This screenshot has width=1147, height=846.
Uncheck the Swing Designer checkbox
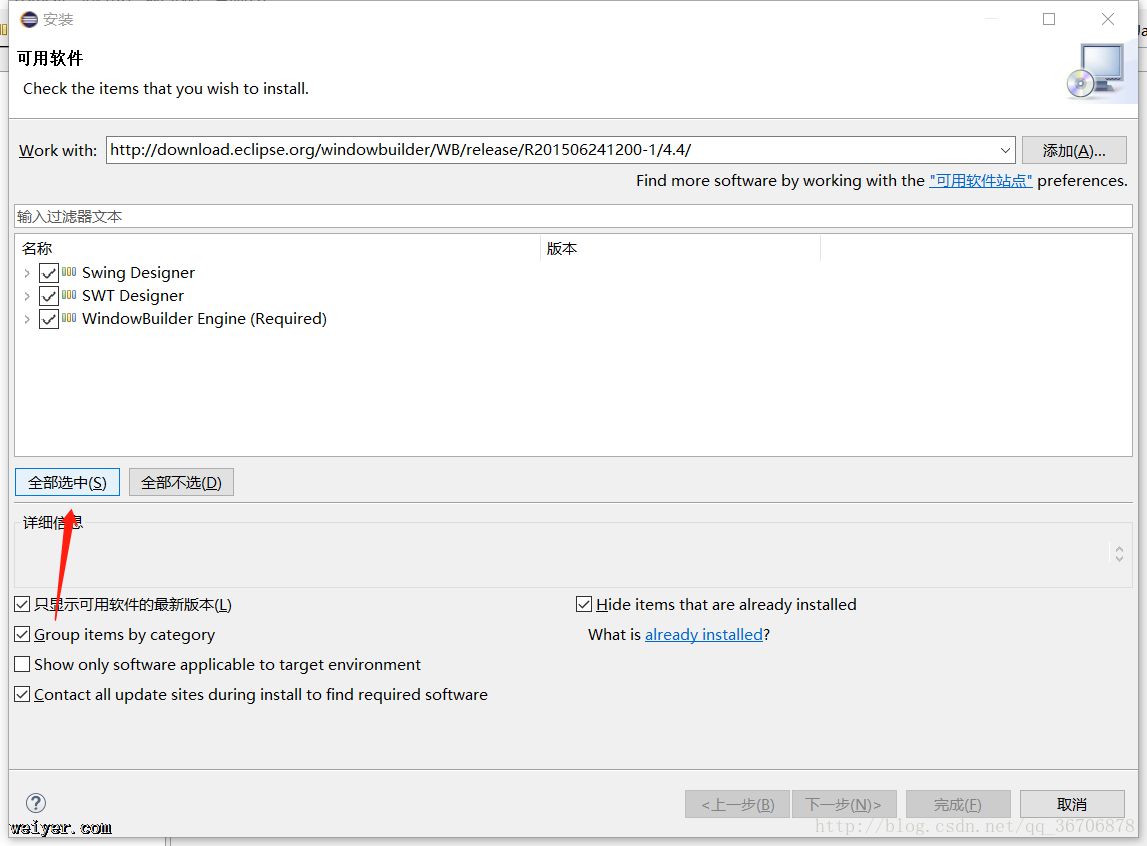click(x=49, y=273)
